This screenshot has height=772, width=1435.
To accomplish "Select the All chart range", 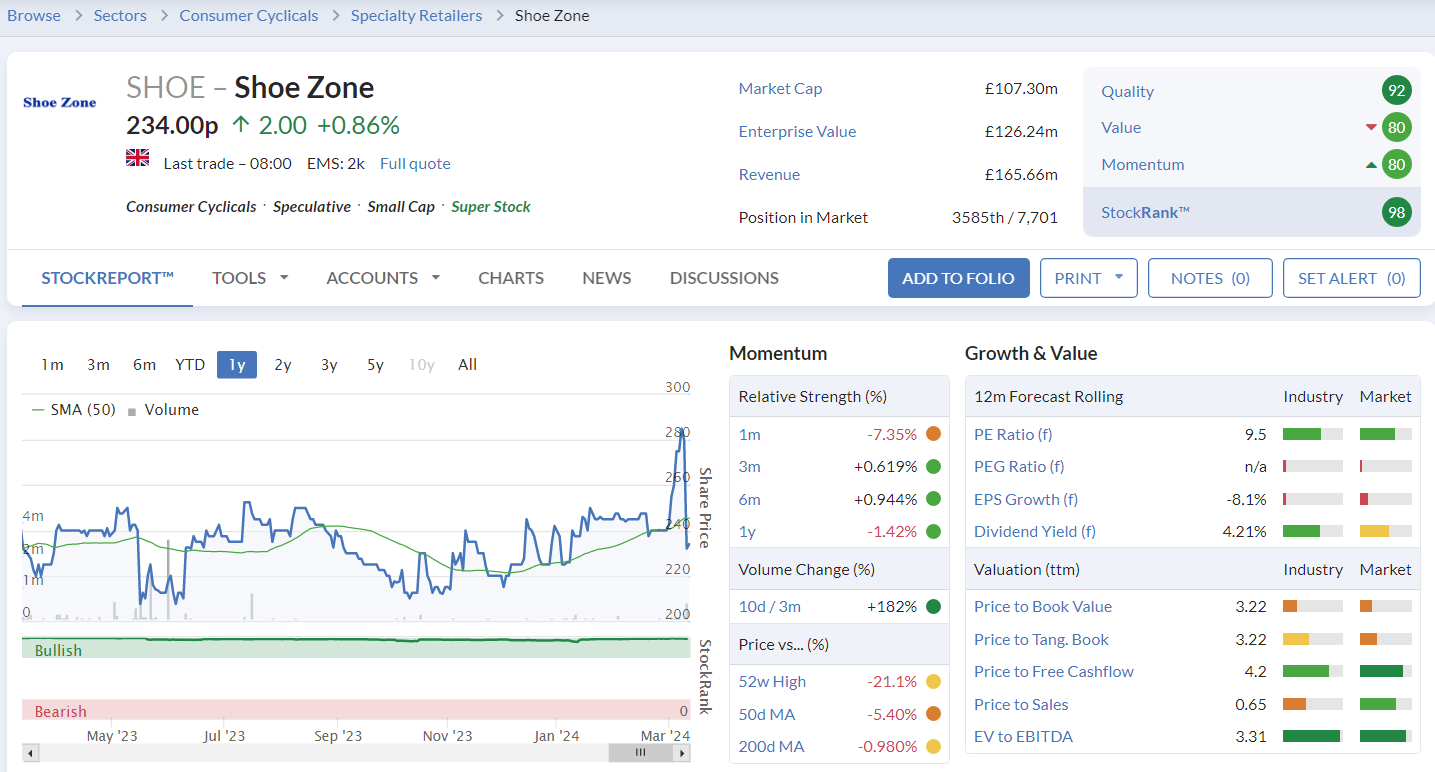I will (467, 365).
